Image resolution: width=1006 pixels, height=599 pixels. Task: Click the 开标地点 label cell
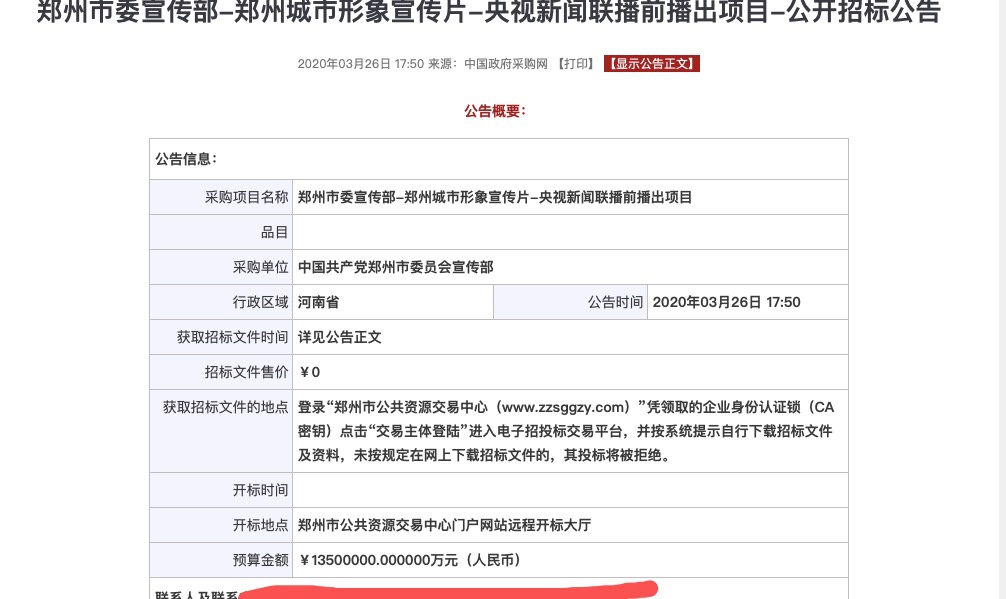point(221,525)
